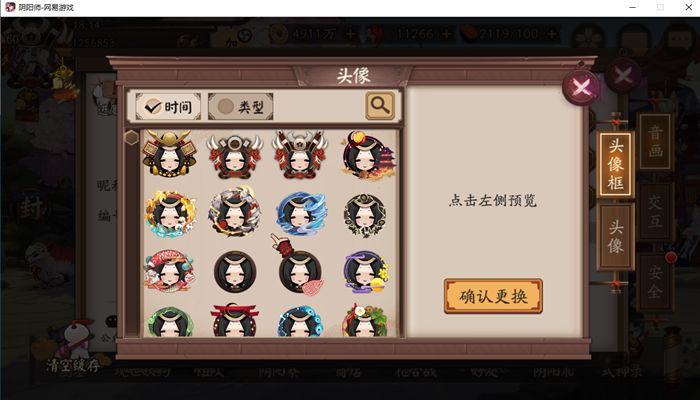Switch to the 头像框 tab
The height and width of the screenshot is (400, 700).
616,164
